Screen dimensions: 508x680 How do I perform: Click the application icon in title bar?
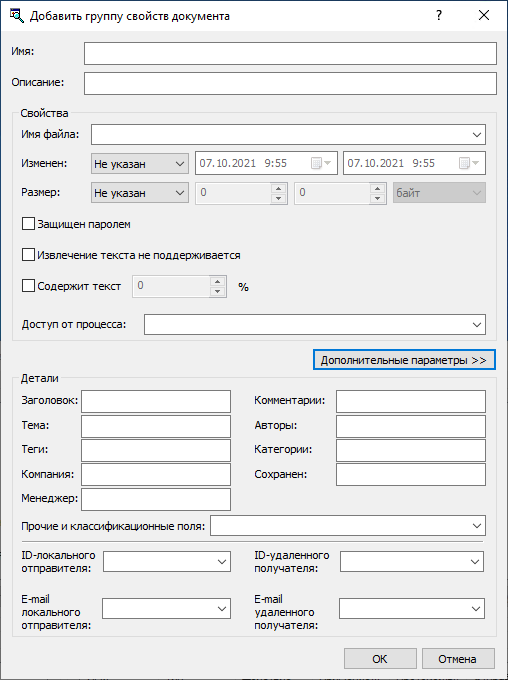pos(16,16)
